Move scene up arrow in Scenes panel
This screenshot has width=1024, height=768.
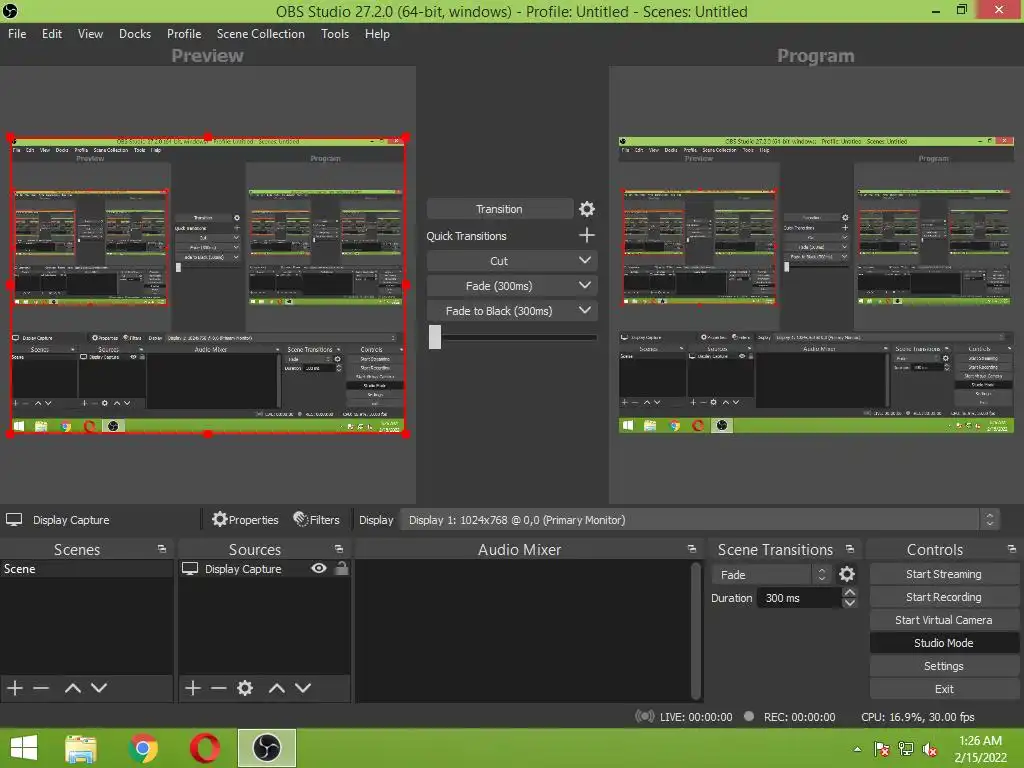(72, 688)
